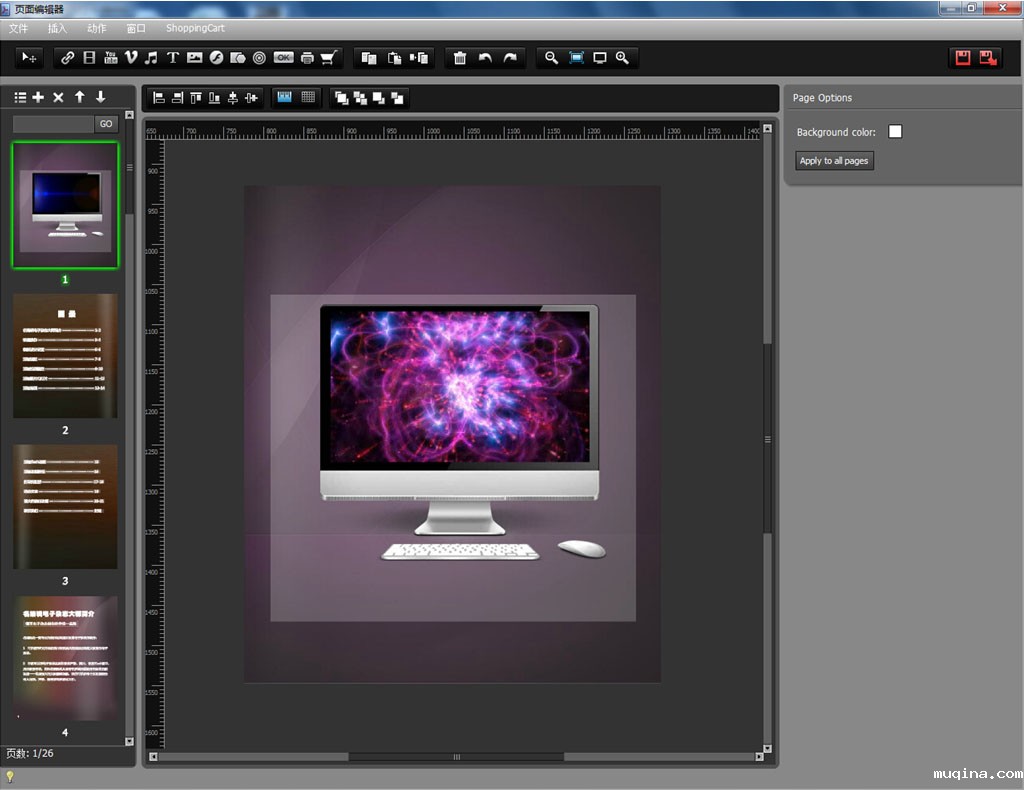Select page 2 thumbnail in page list

pos(65,355)
